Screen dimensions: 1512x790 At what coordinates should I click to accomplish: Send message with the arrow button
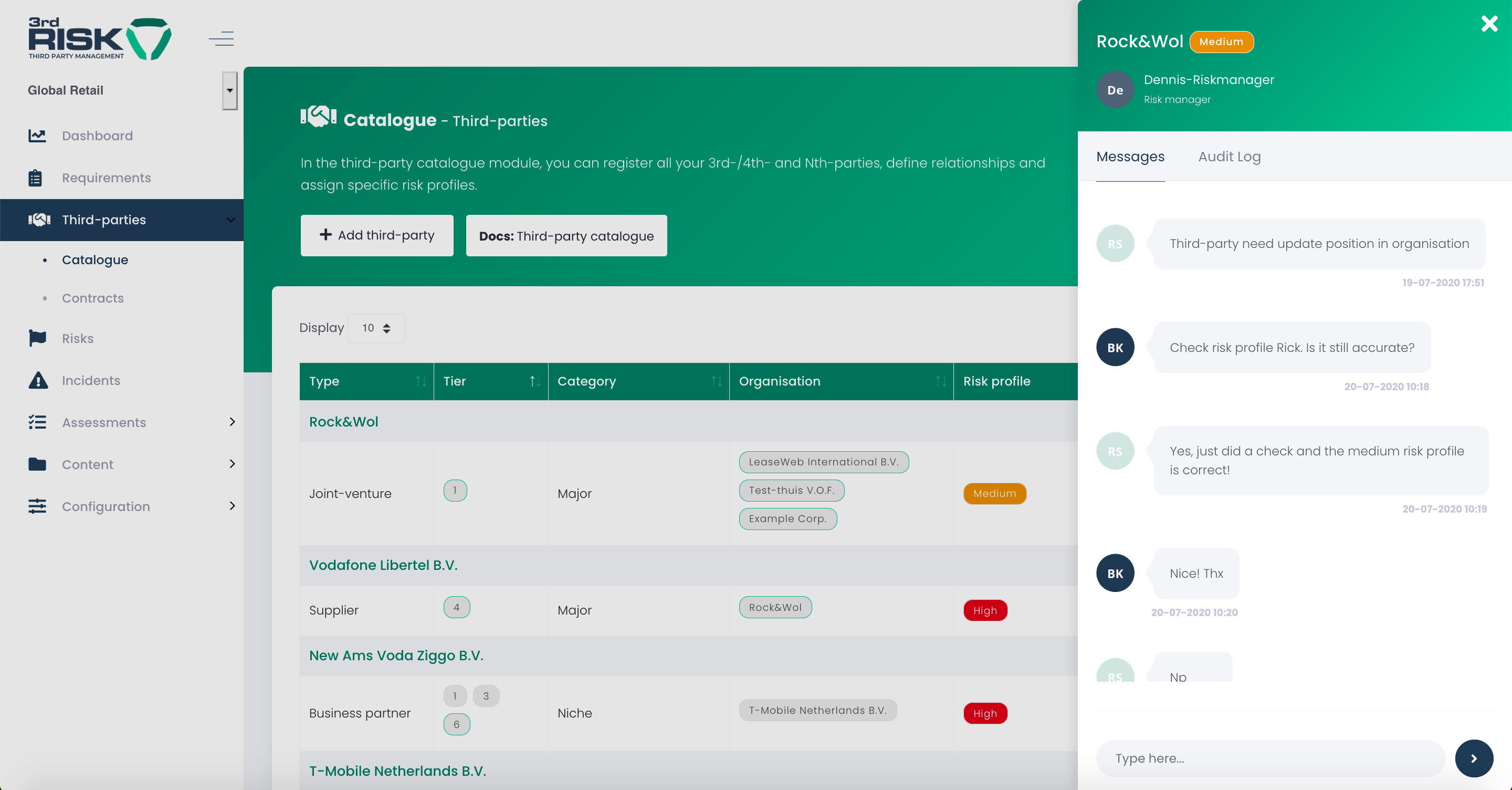(1474, 758)
